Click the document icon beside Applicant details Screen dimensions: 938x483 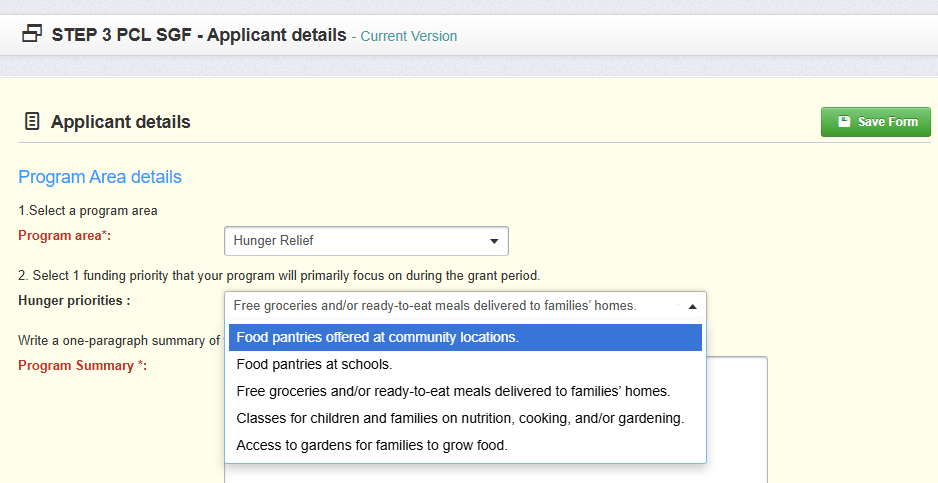[x=32, y=122]
